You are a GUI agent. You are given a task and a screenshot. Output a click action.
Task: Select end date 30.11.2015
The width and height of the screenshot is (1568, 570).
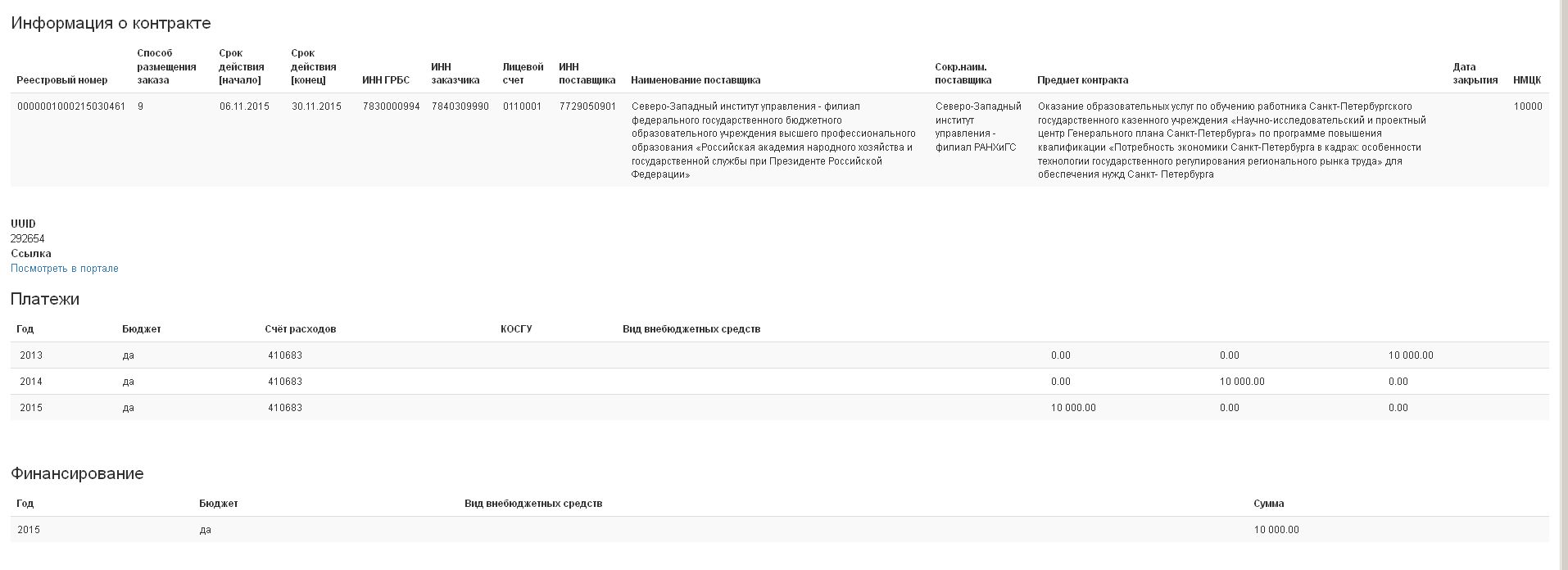pos(316,106)
